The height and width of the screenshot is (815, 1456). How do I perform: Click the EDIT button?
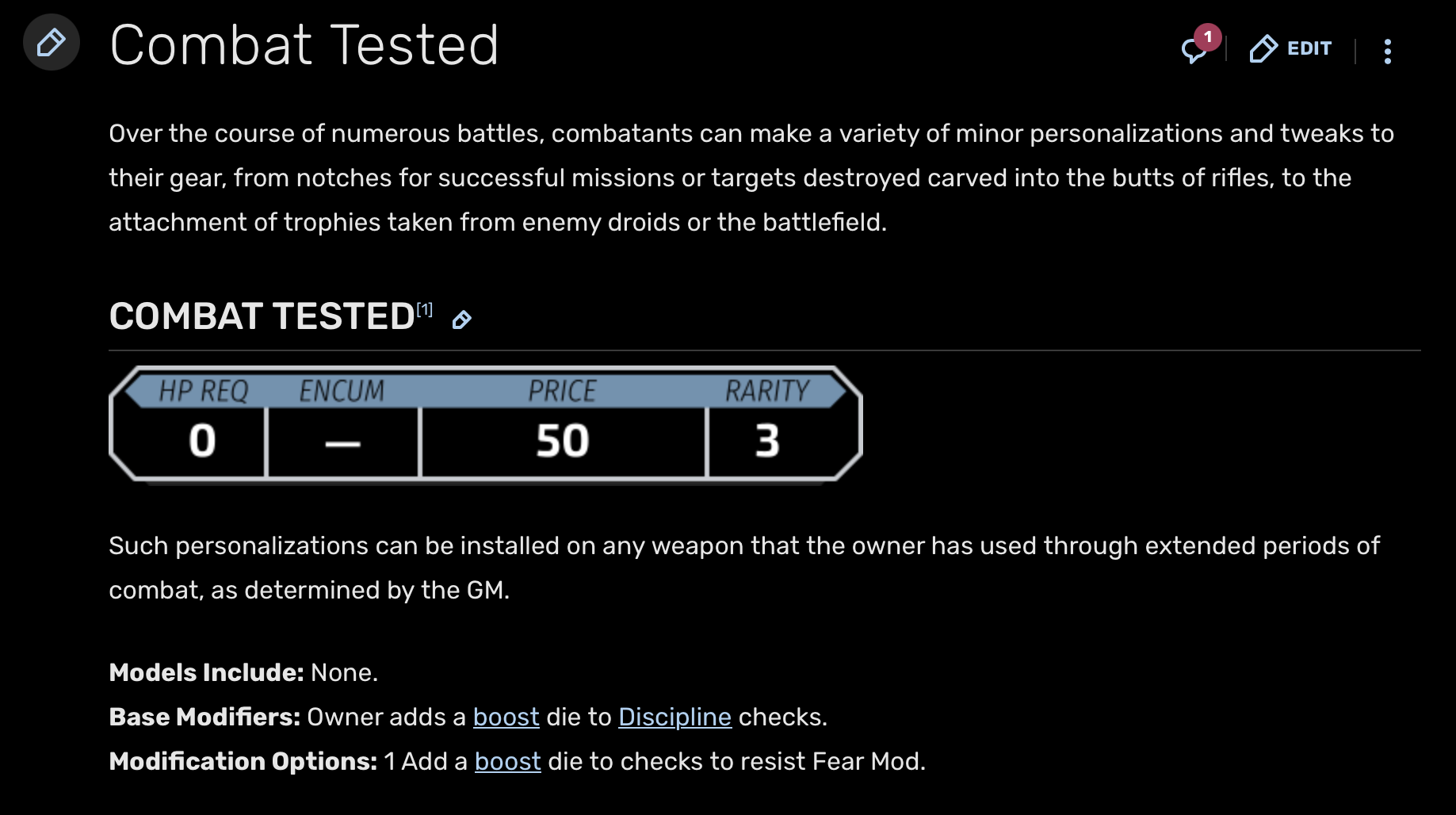tap(1291, 49)
